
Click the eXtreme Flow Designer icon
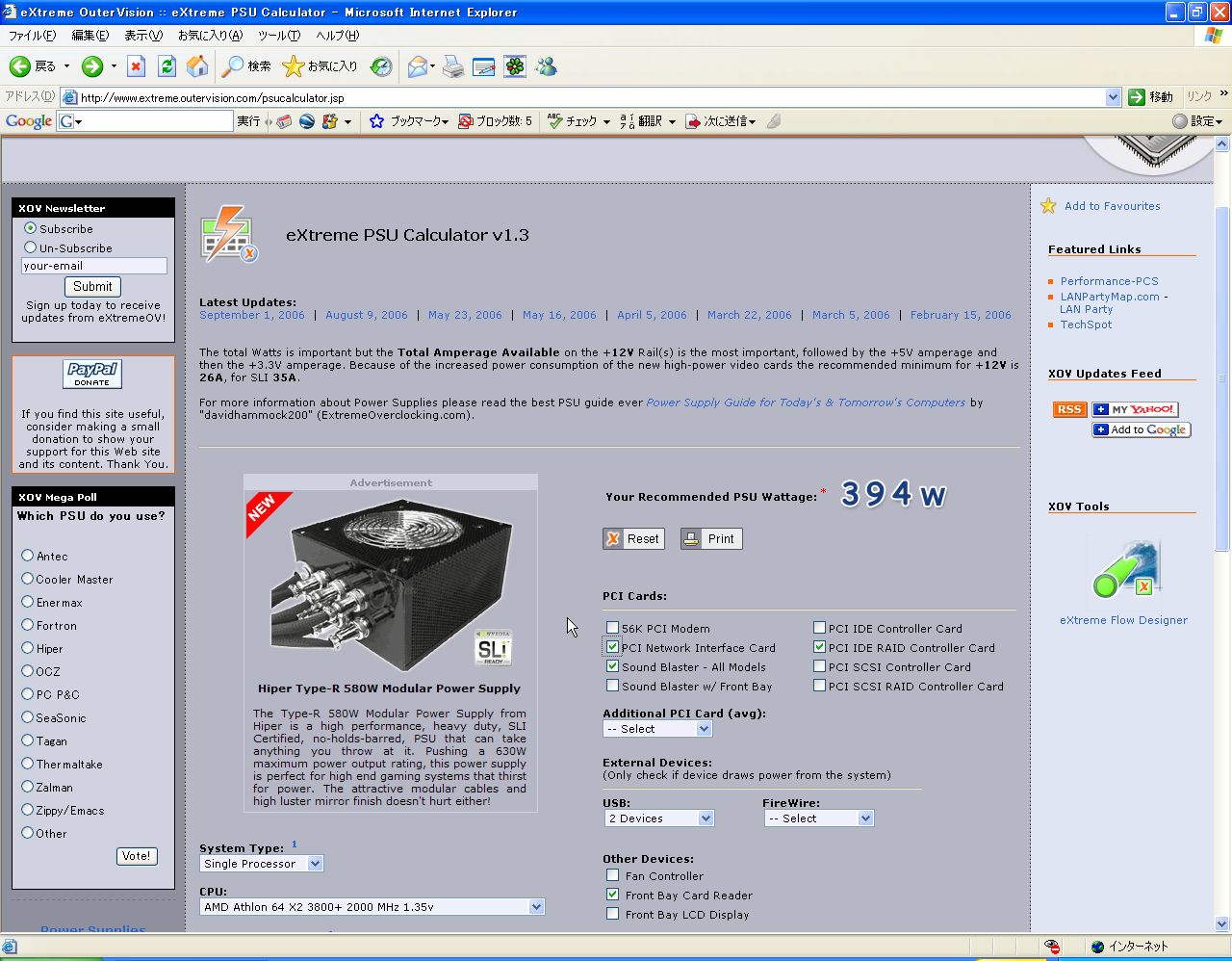[1124, 571]
